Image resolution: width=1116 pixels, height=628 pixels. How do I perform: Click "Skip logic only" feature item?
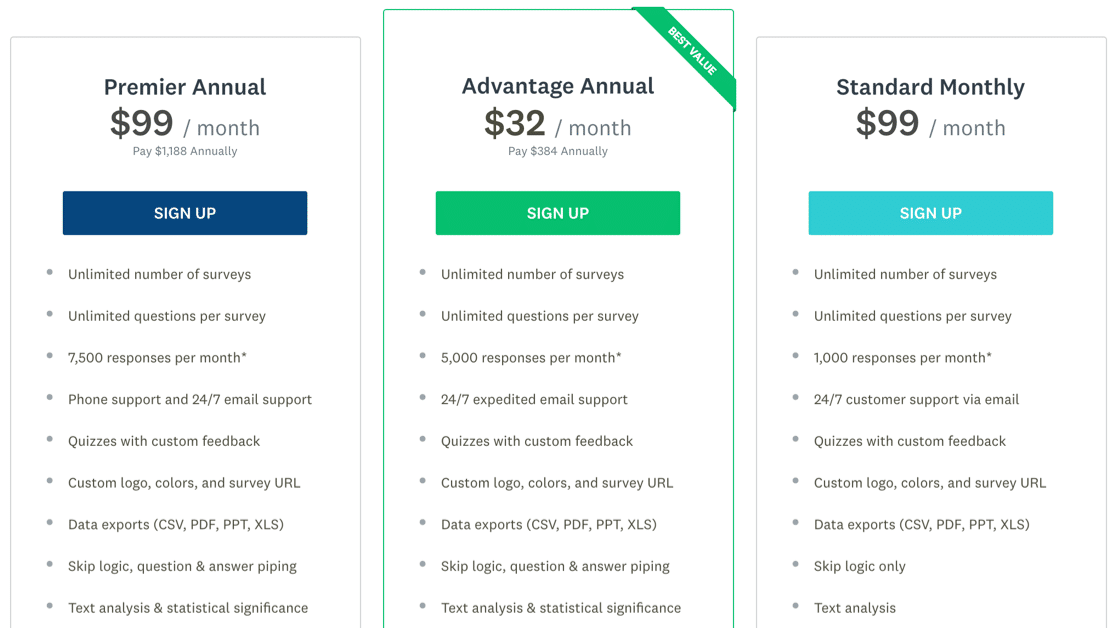859,567
